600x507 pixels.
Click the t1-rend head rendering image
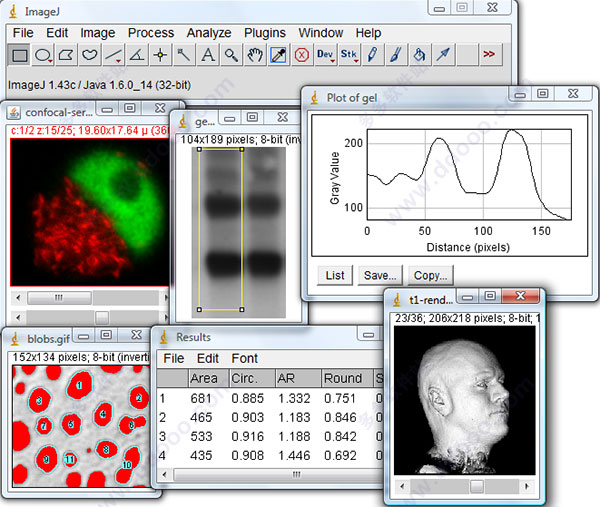point(465,400)
